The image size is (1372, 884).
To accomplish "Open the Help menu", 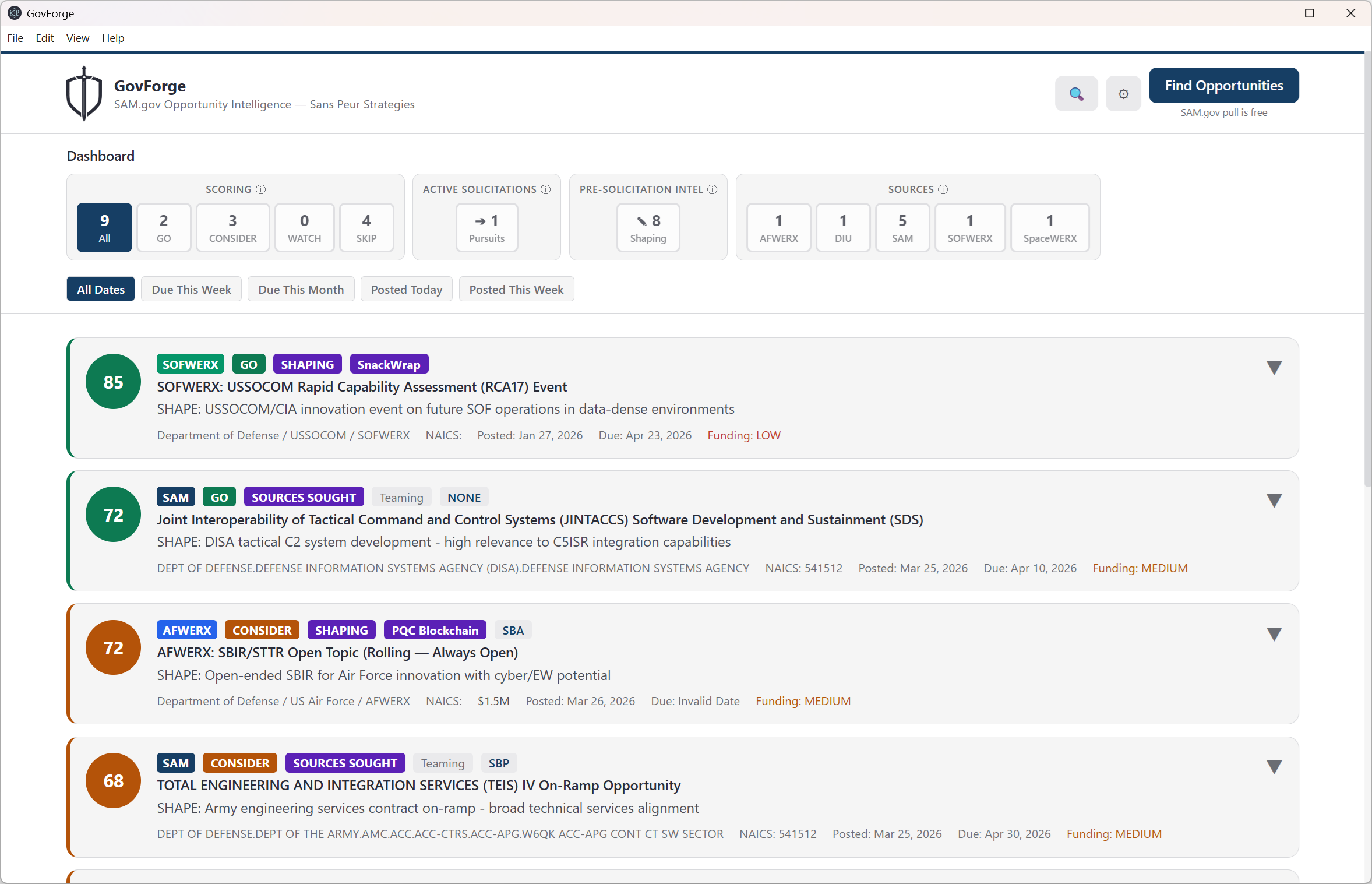I will click(x=113, y=38).
